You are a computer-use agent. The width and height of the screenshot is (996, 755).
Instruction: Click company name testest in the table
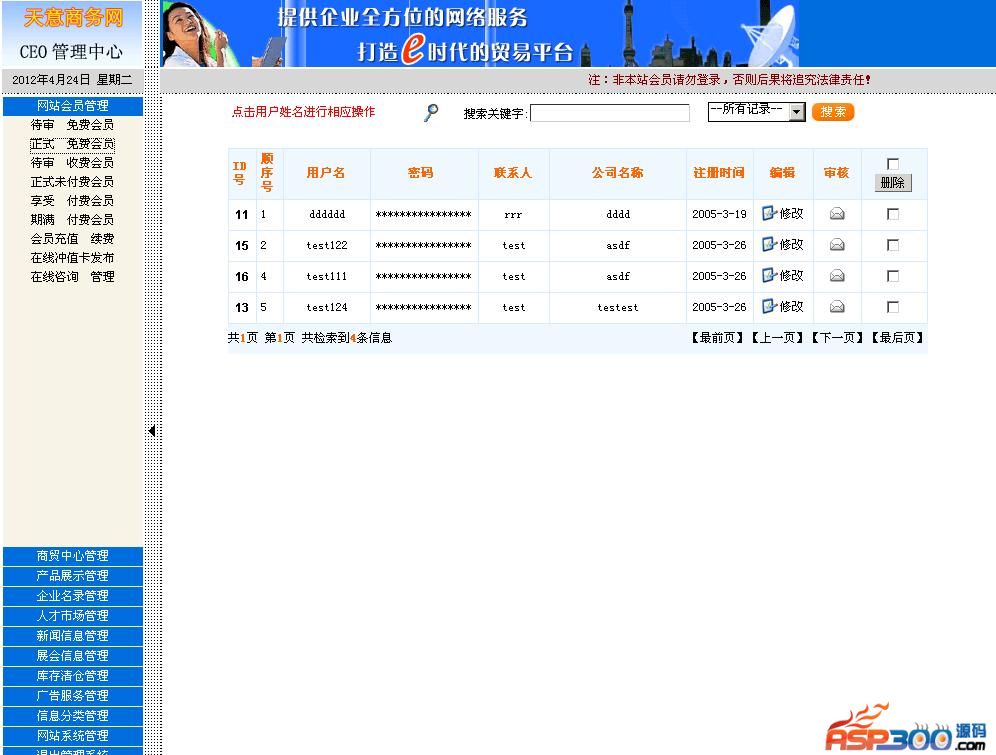coord(618,308)
